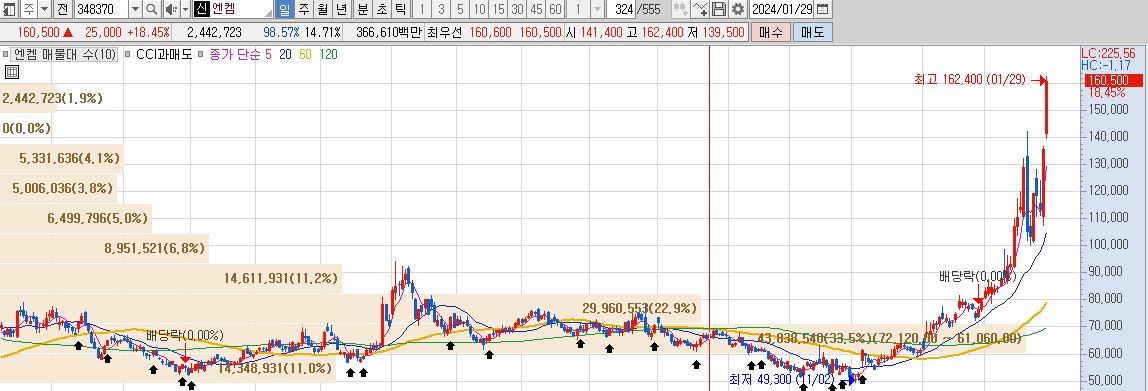Select the 1 interval button
Screen dimensions: 1148x391
[422, 9]
